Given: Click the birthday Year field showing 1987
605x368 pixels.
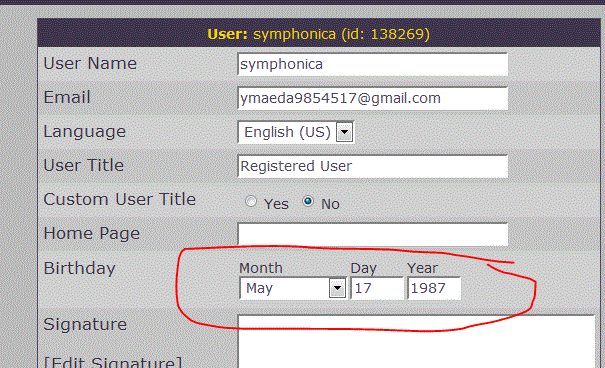Looking at the screenshot, I should [x=434, y=288].
